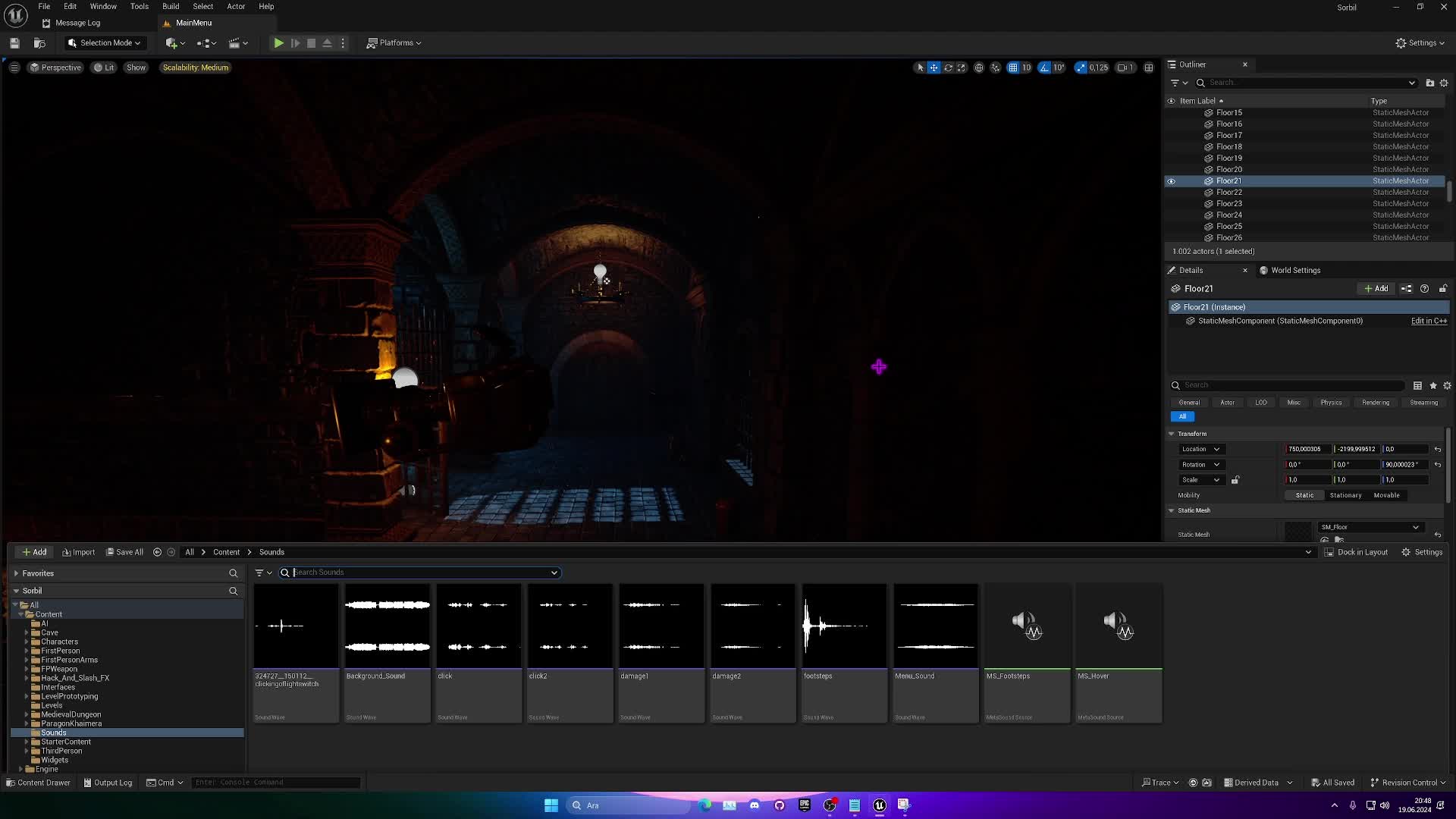Open the Lit view mode menu
Viewport: 1456px width, 819px height.
[104, 67]
